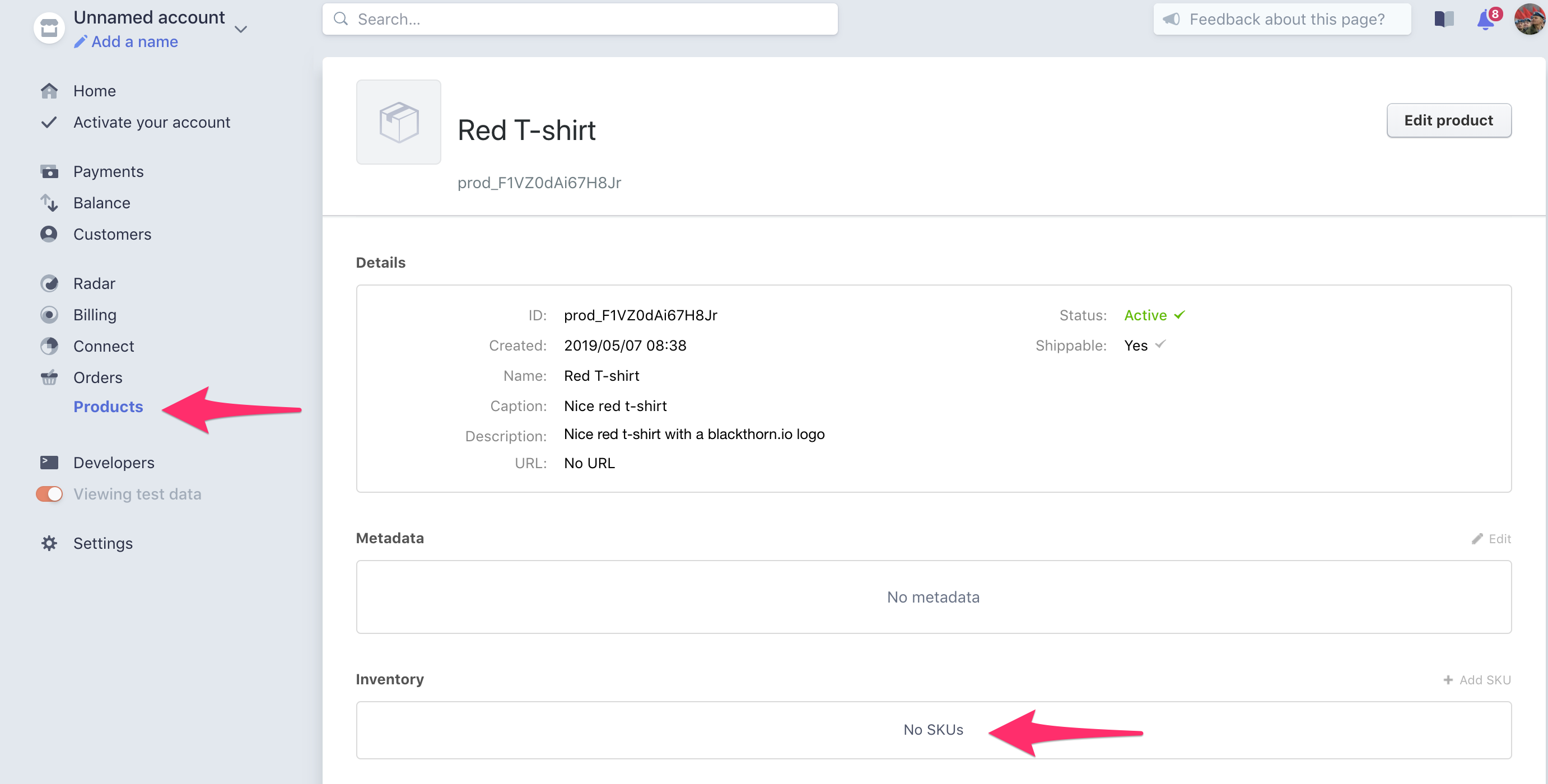The width and height of the screenshot is (1548, 784).
Task: Focus the Search input field
Action: click(580, 19)
